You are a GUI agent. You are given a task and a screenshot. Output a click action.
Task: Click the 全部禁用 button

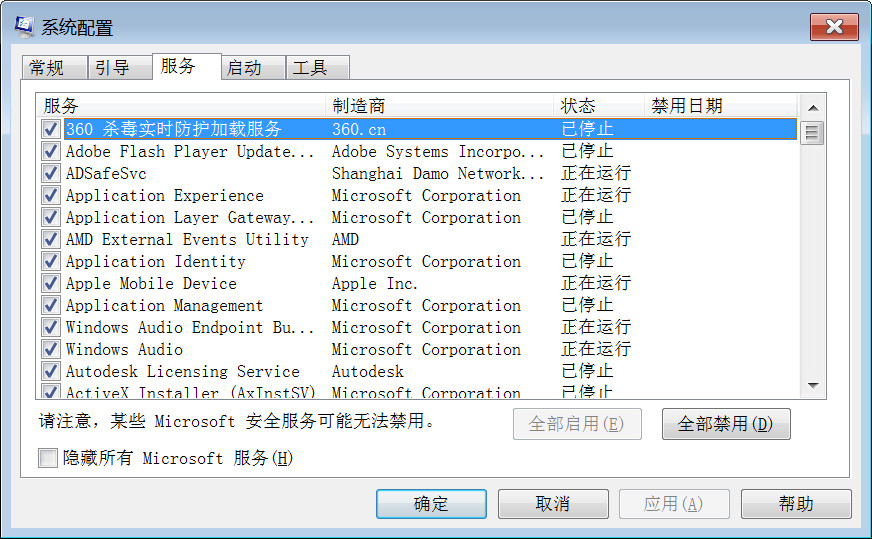pos(725,424)
